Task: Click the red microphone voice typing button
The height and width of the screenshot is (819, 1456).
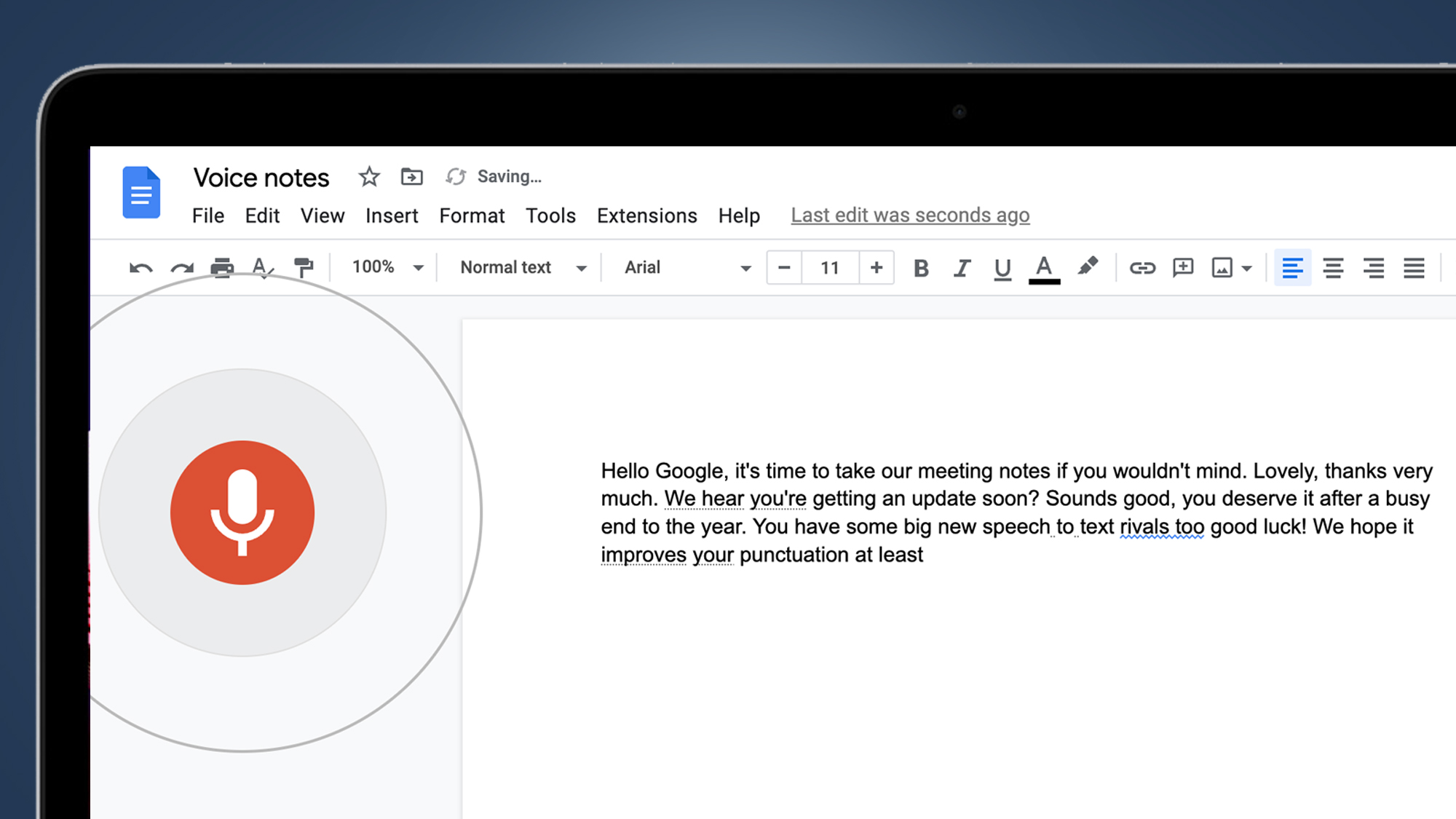Action: 242,513
